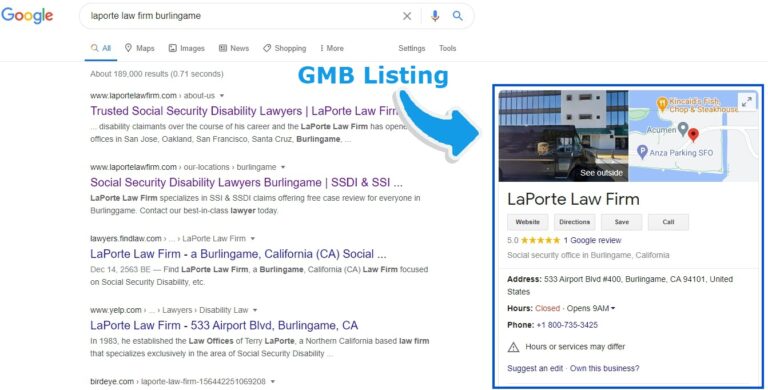768x390 pixels.
Task: Click the five-star rating stars
Action: point(540,240)
